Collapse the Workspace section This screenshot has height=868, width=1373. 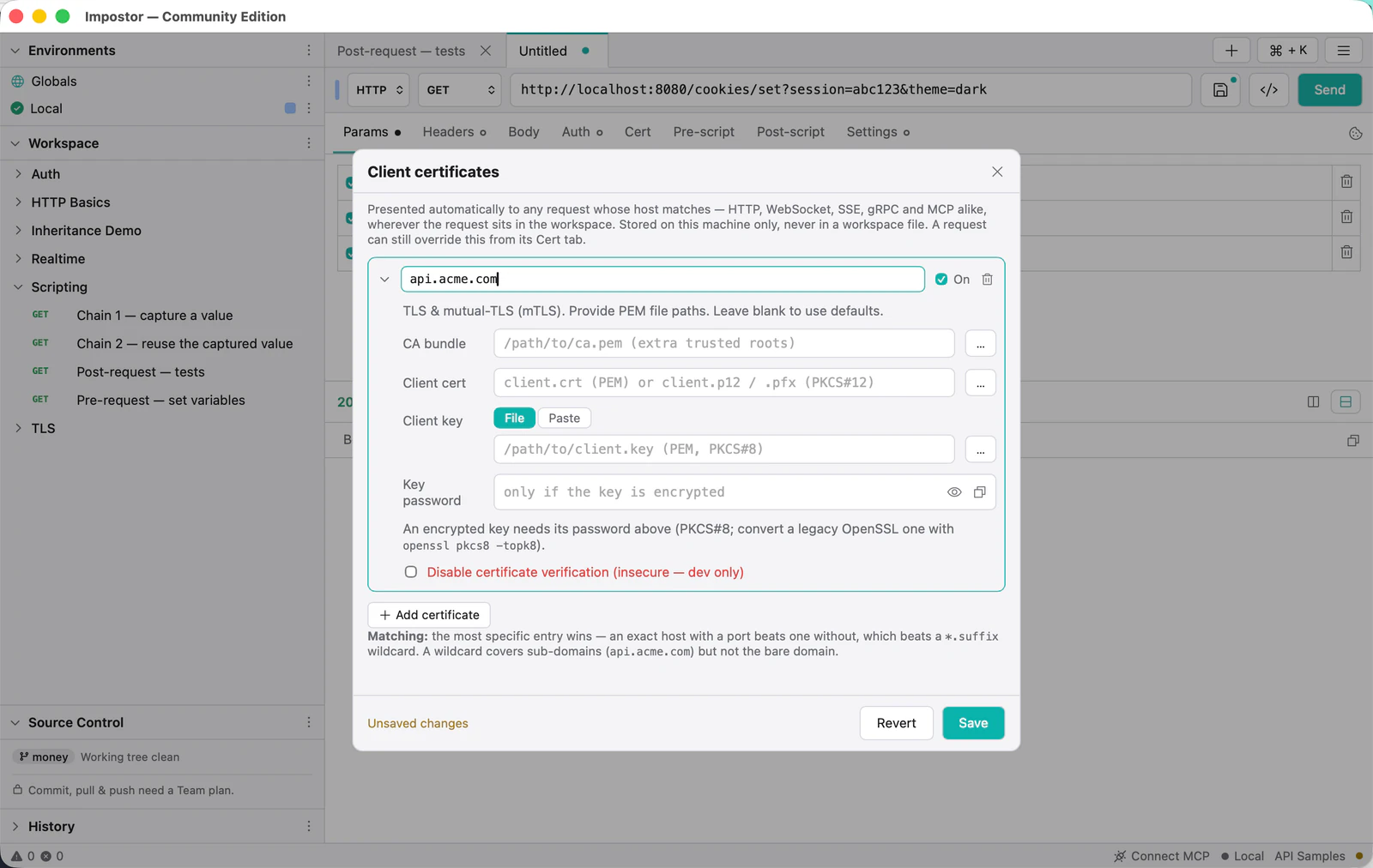tap(15, 143)
